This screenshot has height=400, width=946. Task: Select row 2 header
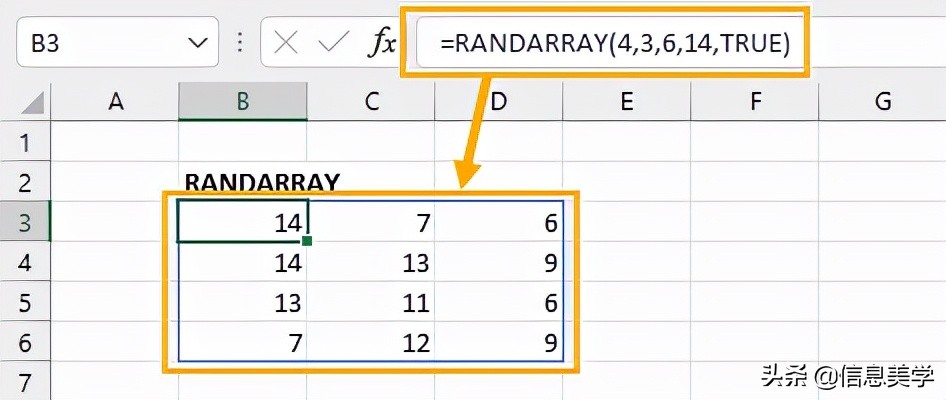[25, 182]
